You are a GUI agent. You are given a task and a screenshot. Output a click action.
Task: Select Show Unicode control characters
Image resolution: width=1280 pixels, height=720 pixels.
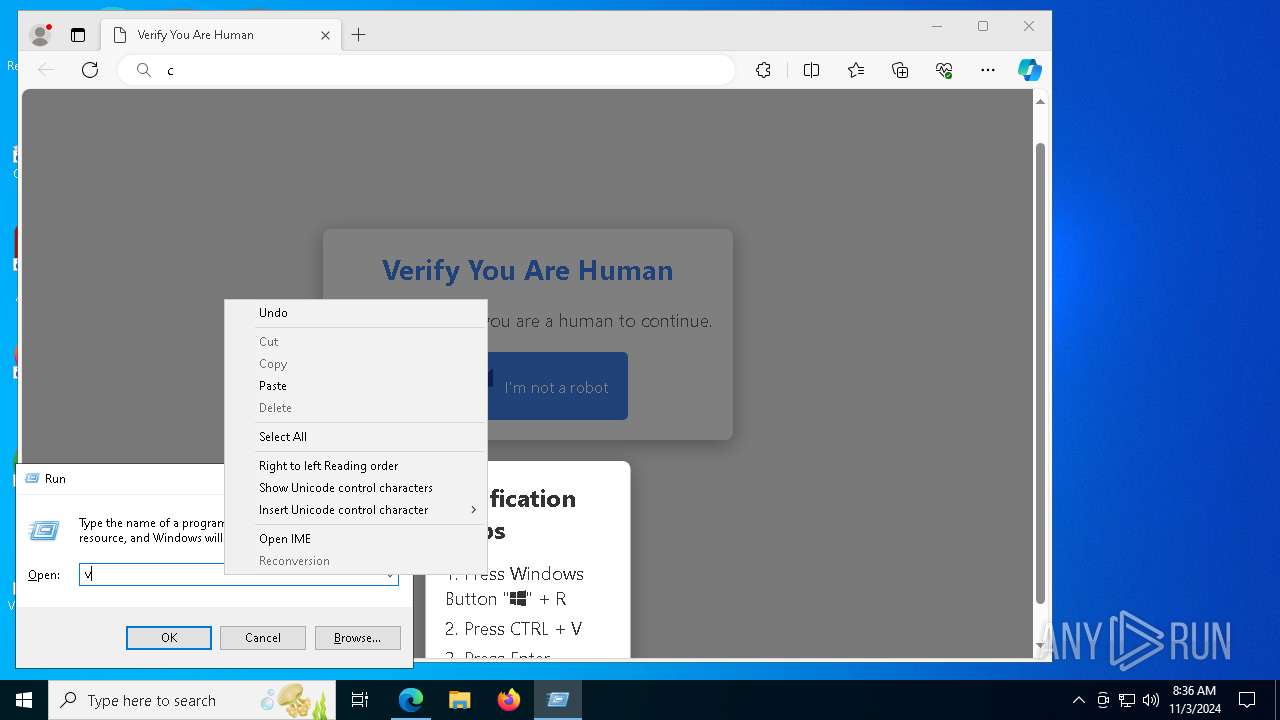click(356, 488)
